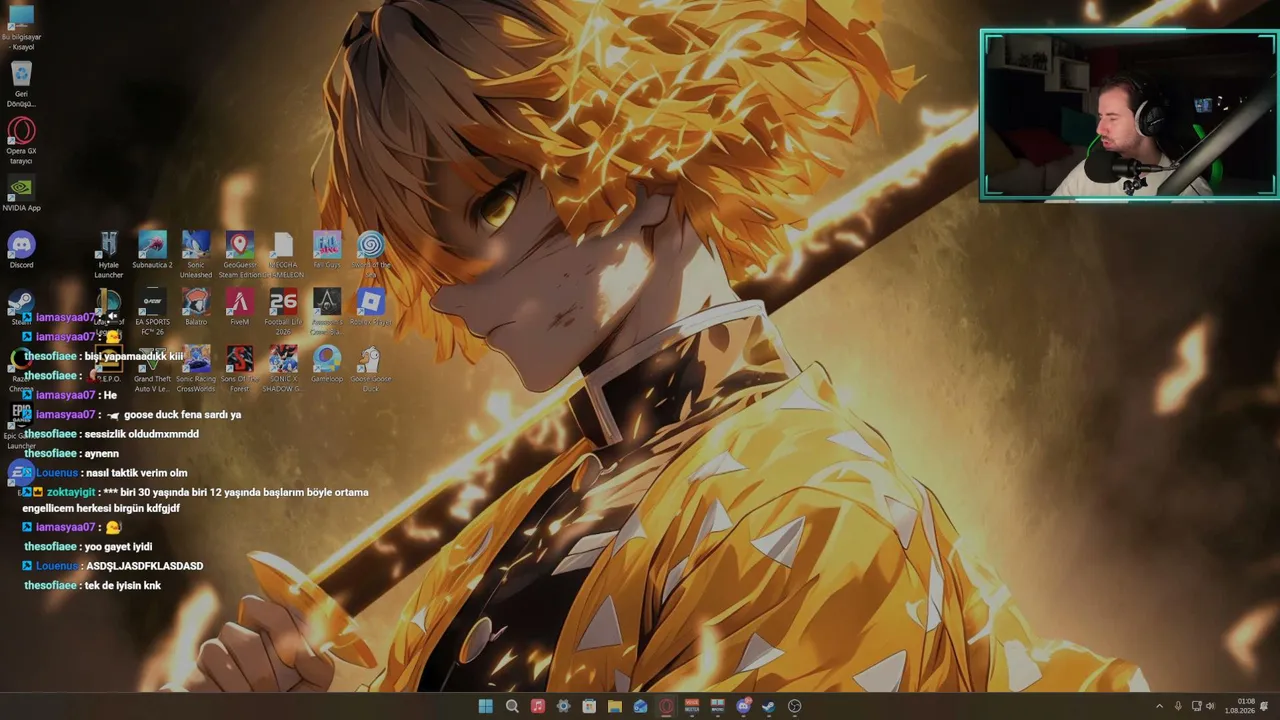Image resolution: width=1280 pixels, height=720 pixels.
Task: Select the MECCHA CHAMELEON file icon
Action: pyautogui.click(x=283, y=255)
